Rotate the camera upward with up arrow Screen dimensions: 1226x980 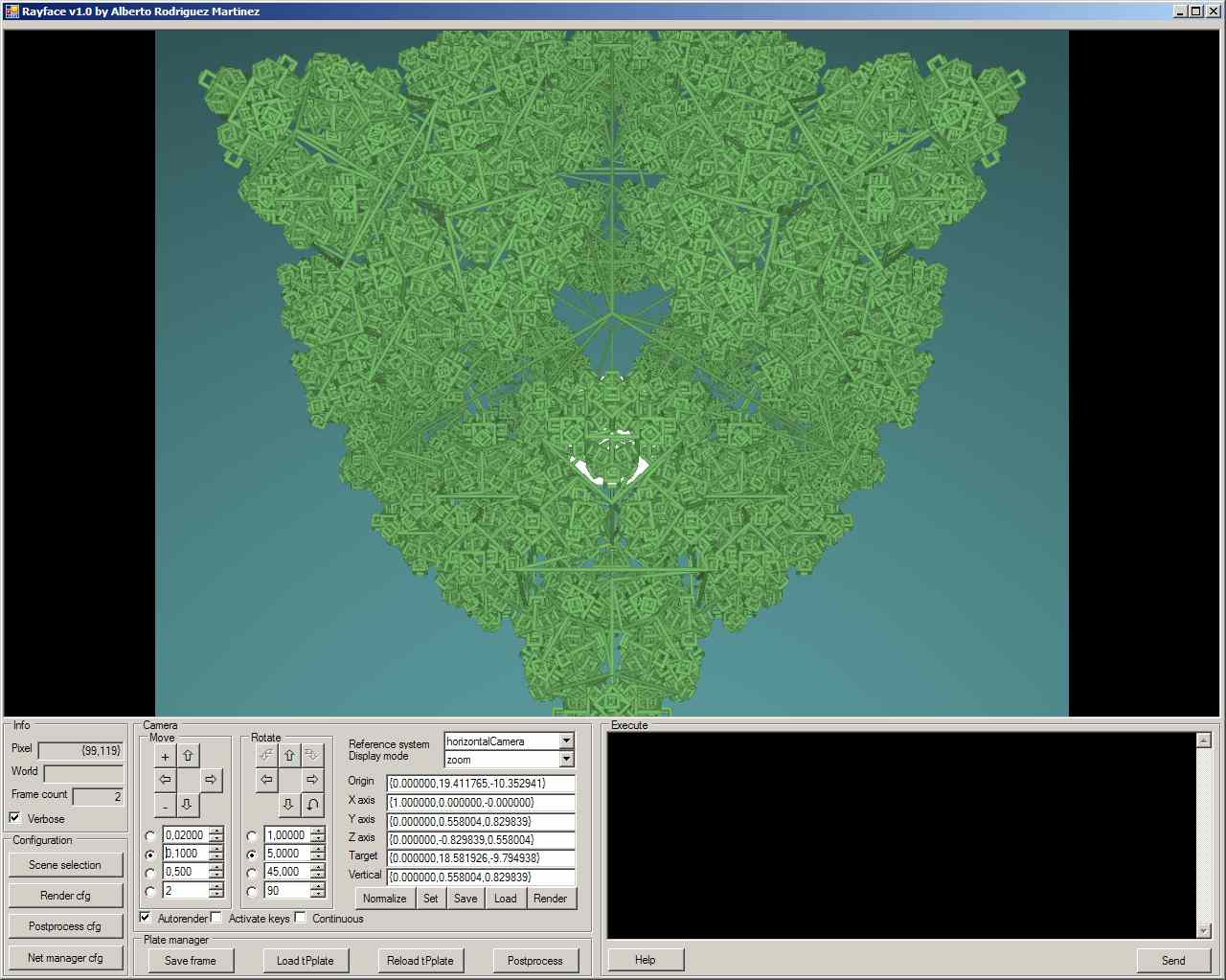coord(289,756)
